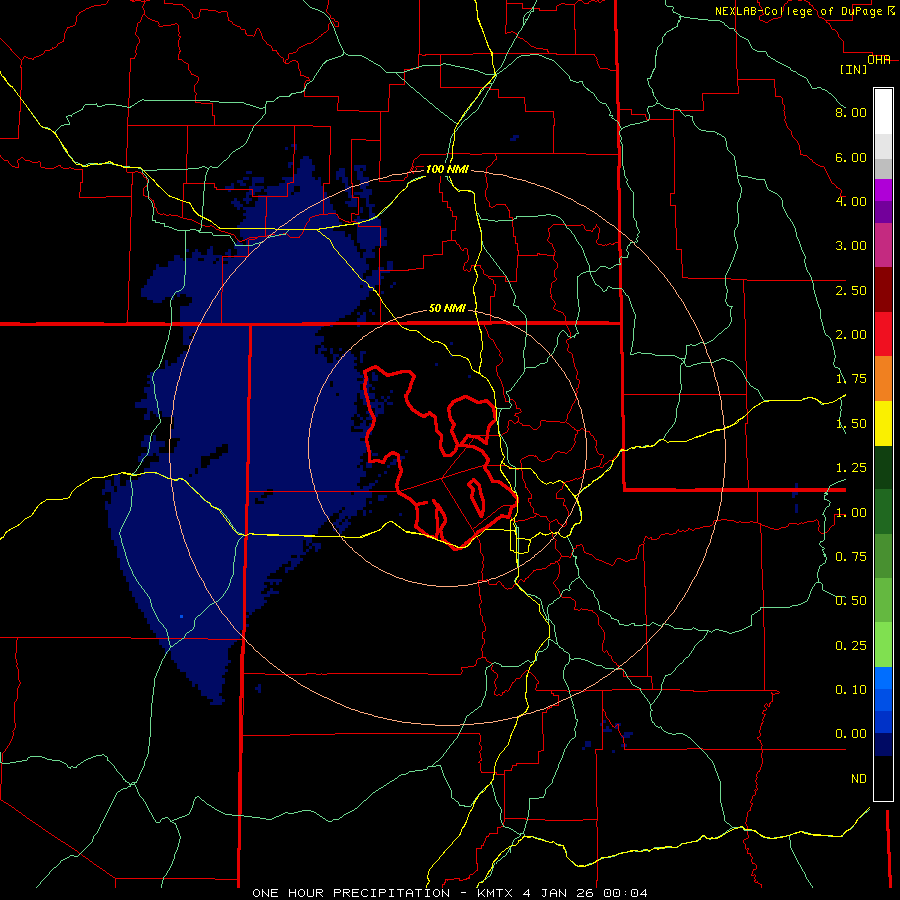
Task: Pick the bright red band near 2.00
Action: coord(883,334)
